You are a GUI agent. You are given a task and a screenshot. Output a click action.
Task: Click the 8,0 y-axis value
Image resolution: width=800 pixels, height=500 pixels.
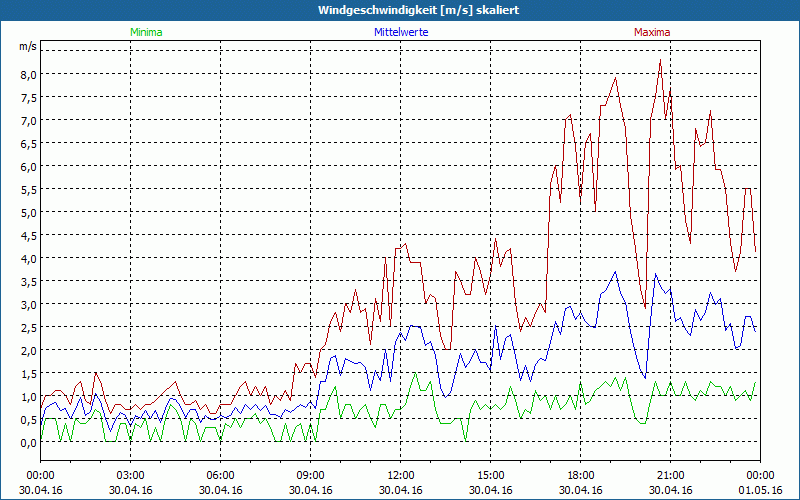point(29,74)
